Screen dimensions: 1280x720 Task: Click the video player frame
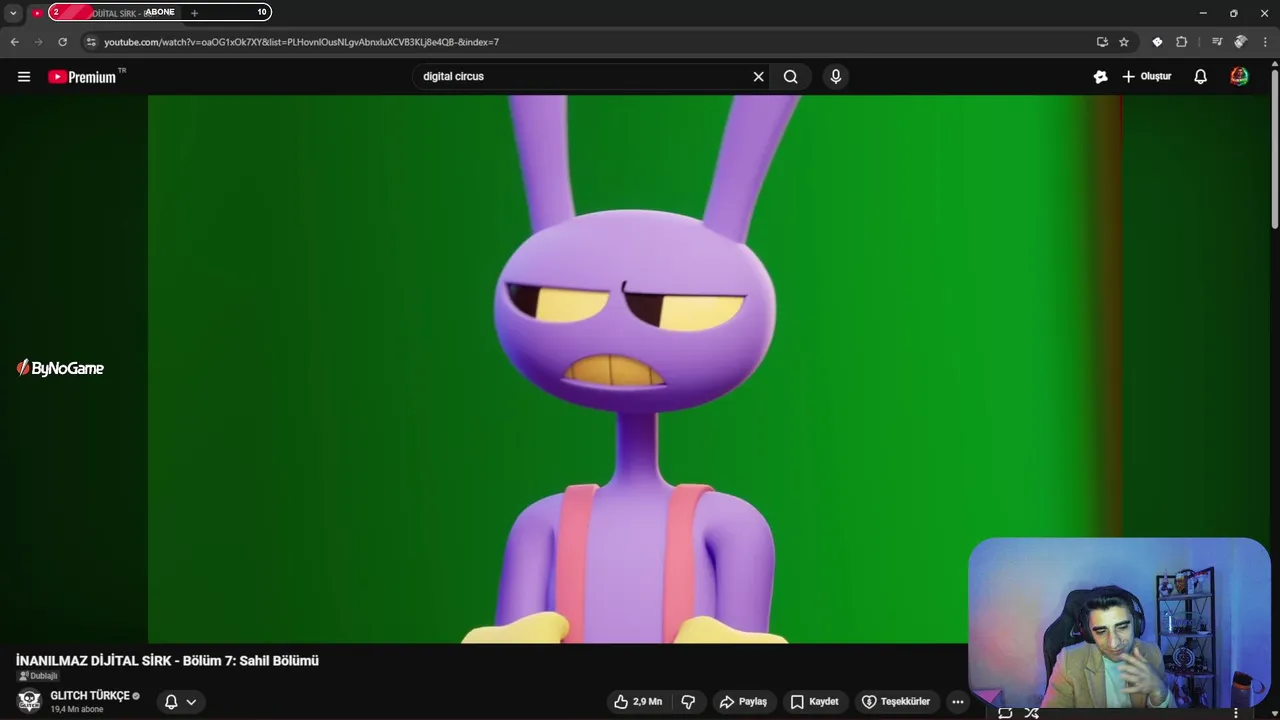pyautogui.click(x=635, y=369)
